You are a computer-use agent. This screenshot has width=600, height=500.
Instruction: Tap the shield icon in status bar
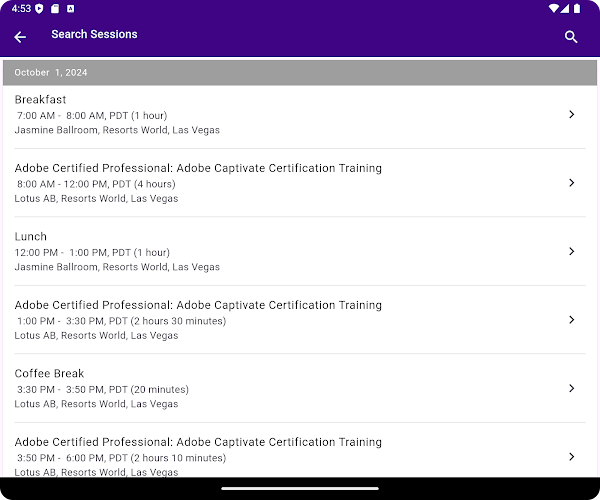(x=39, y=8)
